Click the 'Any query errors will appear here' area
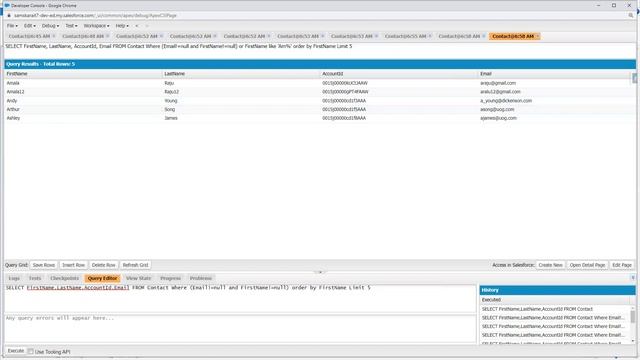The image size is (640, 360). 240,329
